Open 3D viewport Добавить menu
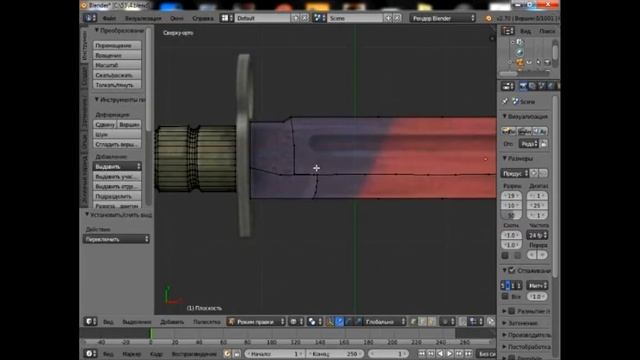Image resolution: width=640 pixels, height=360 pixels. 172,322
